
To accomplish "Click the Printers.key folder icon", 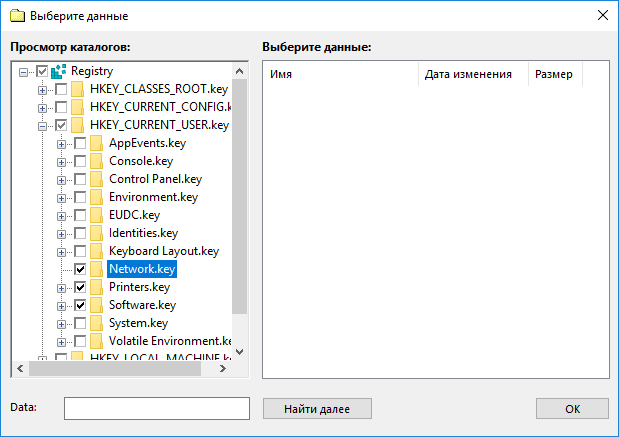I will tap(96, 287).
